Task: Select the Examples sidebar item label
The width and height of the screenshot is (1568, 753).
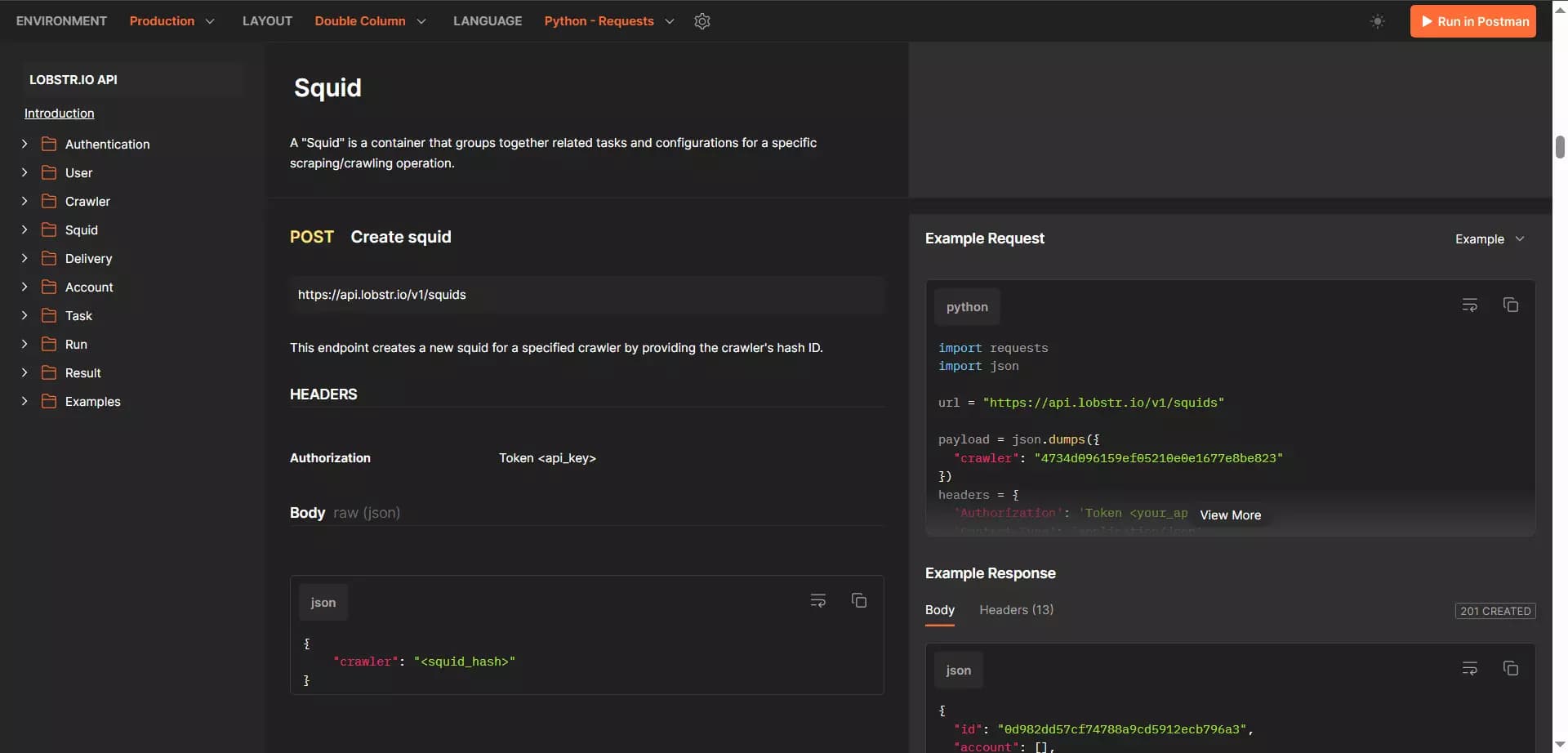Action: click(92, 402)
